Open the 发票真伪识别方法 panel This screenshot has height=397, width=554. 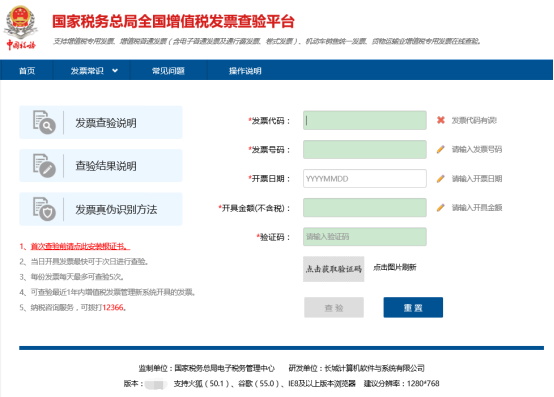pyautogui.click(x=101, y=209)
